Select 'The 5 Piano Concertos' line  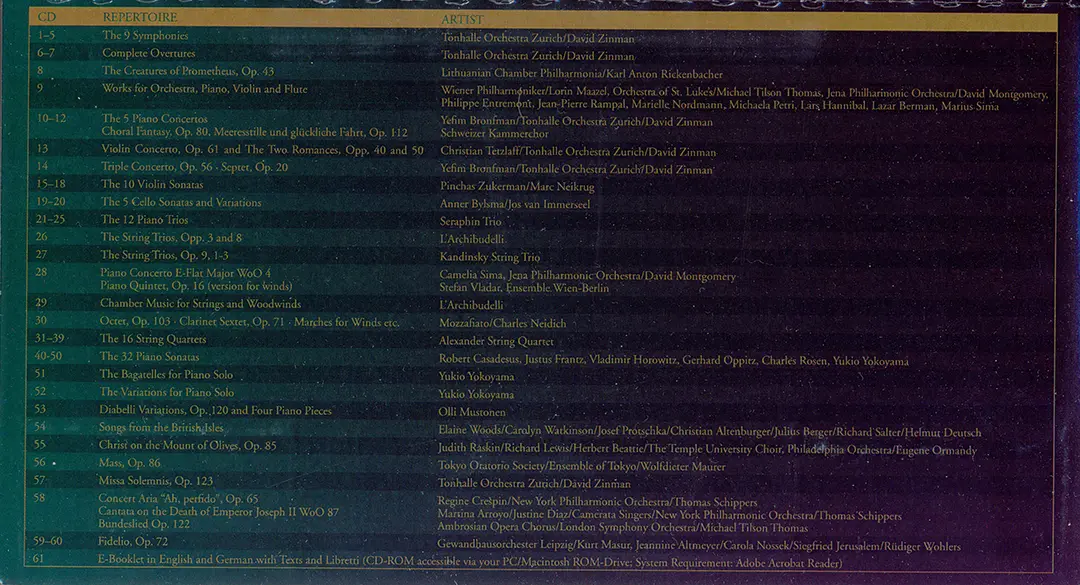[154, 119]
